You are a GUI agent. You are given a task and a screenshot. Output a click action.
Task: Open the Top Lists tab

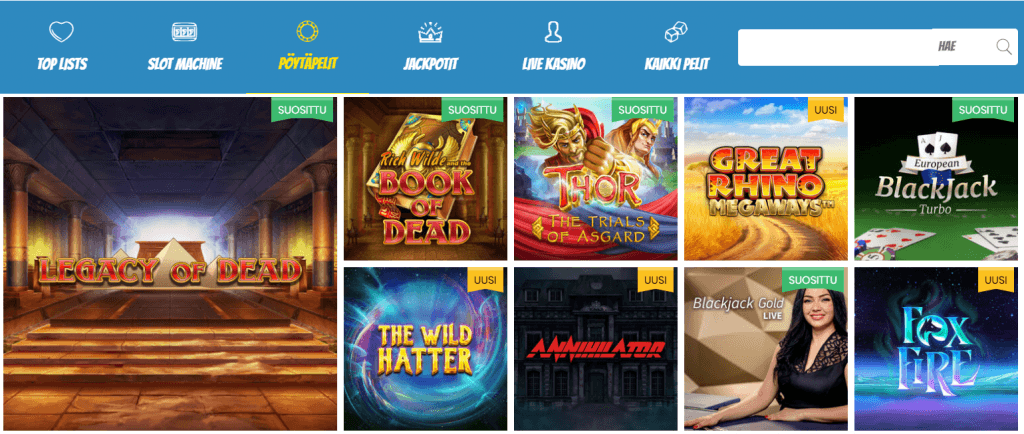tap(62, 64)
